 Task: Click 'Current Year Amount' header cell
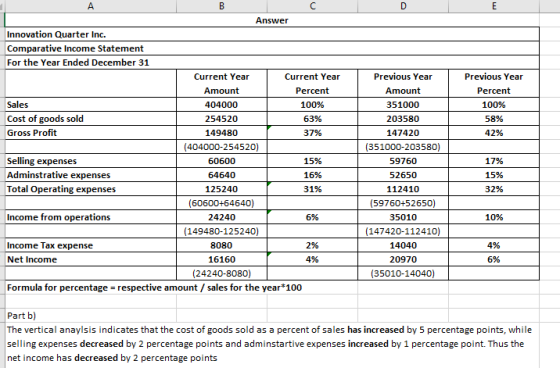pyautogui.click(x=222, y=83)
